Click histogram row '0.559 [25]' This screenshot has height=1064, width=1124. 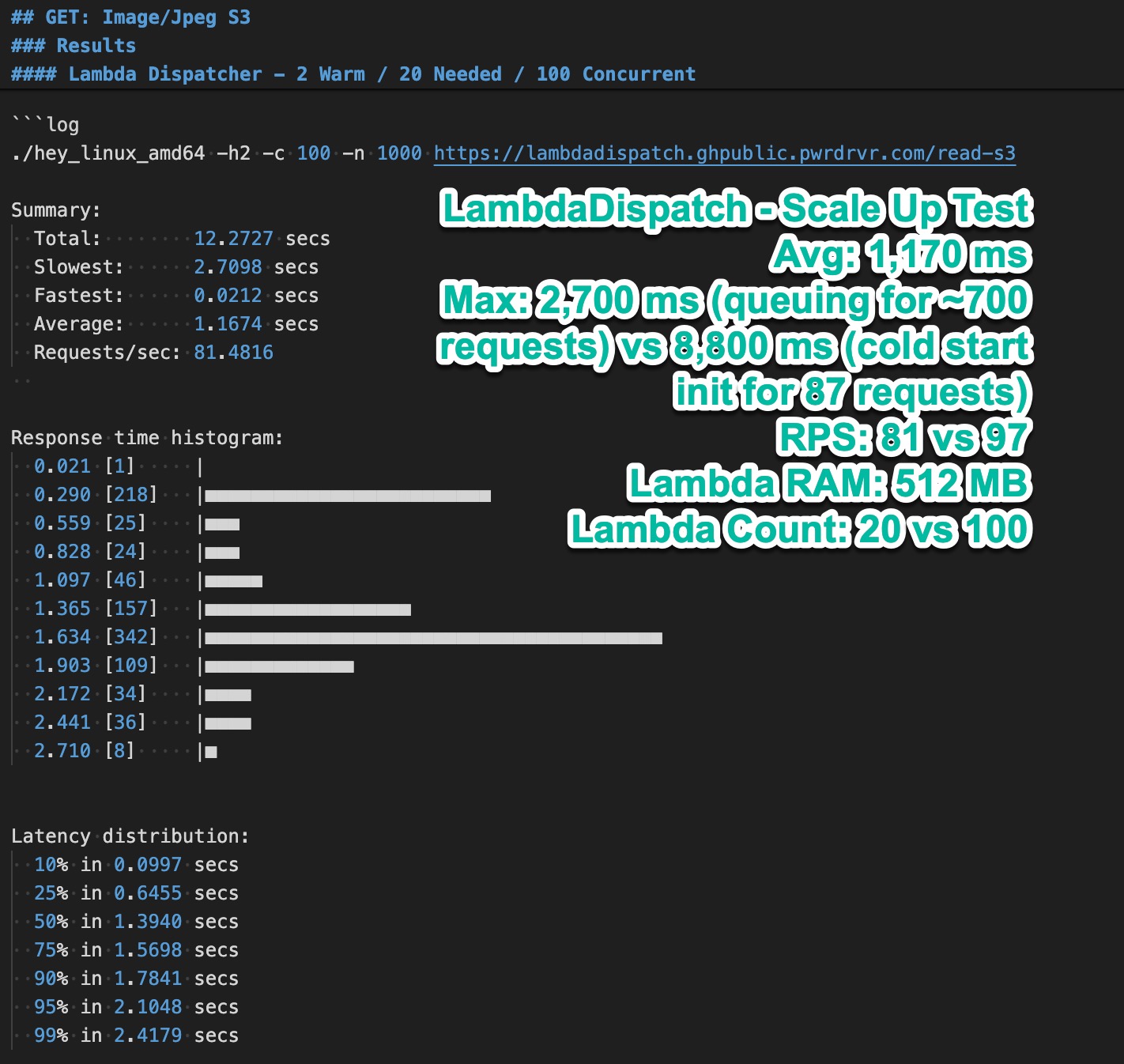(136, 523)
